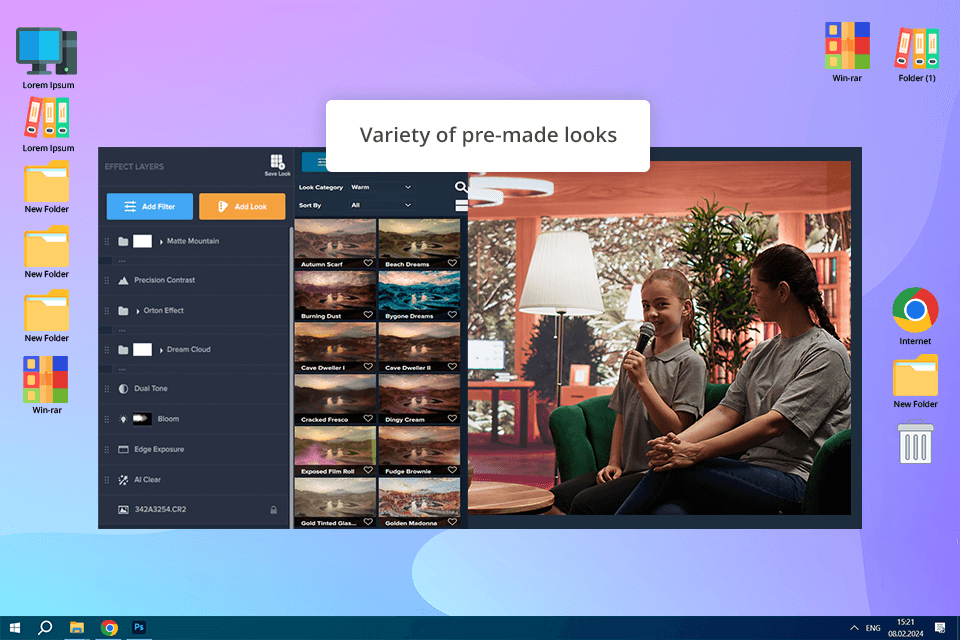Open the Look Category dropdown showing Warm
Viewport: 960px width, 640px height.
[381, 187]
